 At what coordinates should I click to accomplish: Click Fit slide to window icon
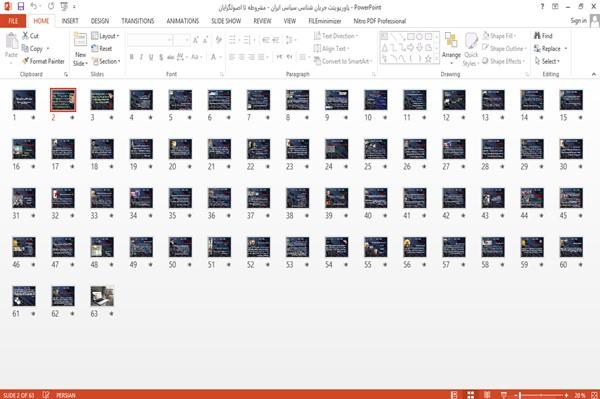tap(594, 395)
